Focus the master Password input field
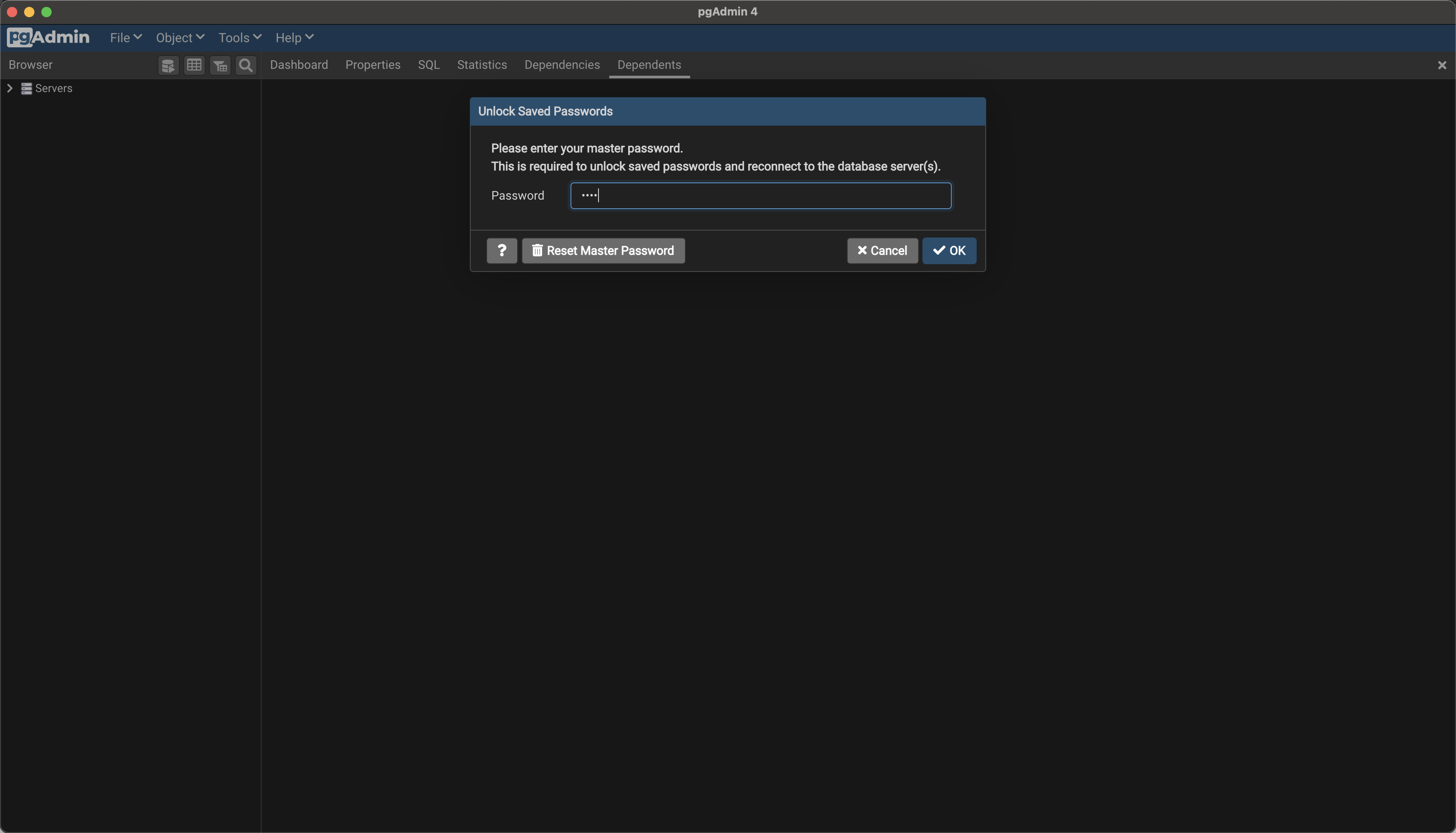 tap(760, 196)
